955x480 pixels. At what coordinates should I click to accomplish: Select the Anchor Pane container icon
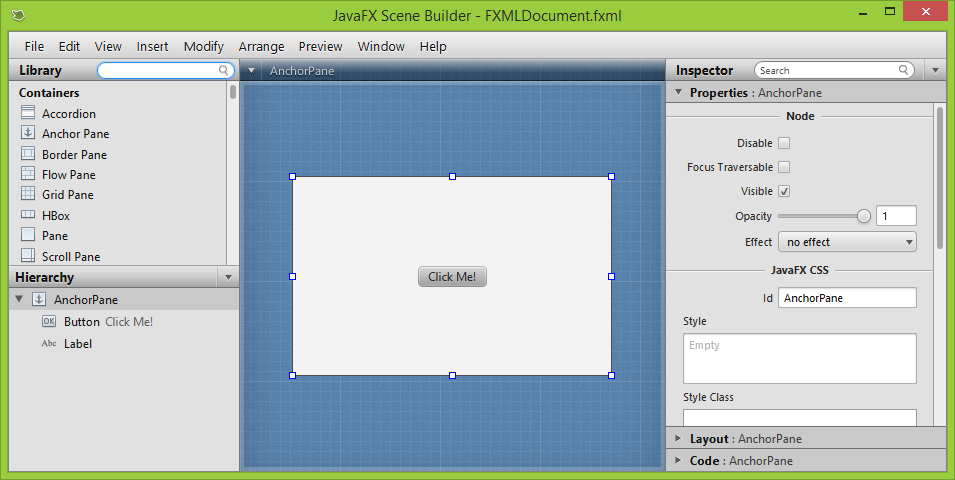pos(28,133)
